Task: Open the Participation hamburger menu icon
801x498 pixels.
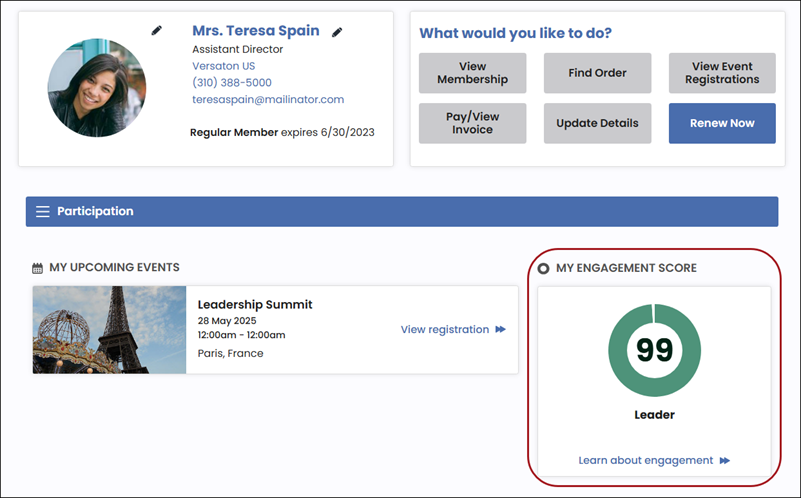Action: (43, 211)
